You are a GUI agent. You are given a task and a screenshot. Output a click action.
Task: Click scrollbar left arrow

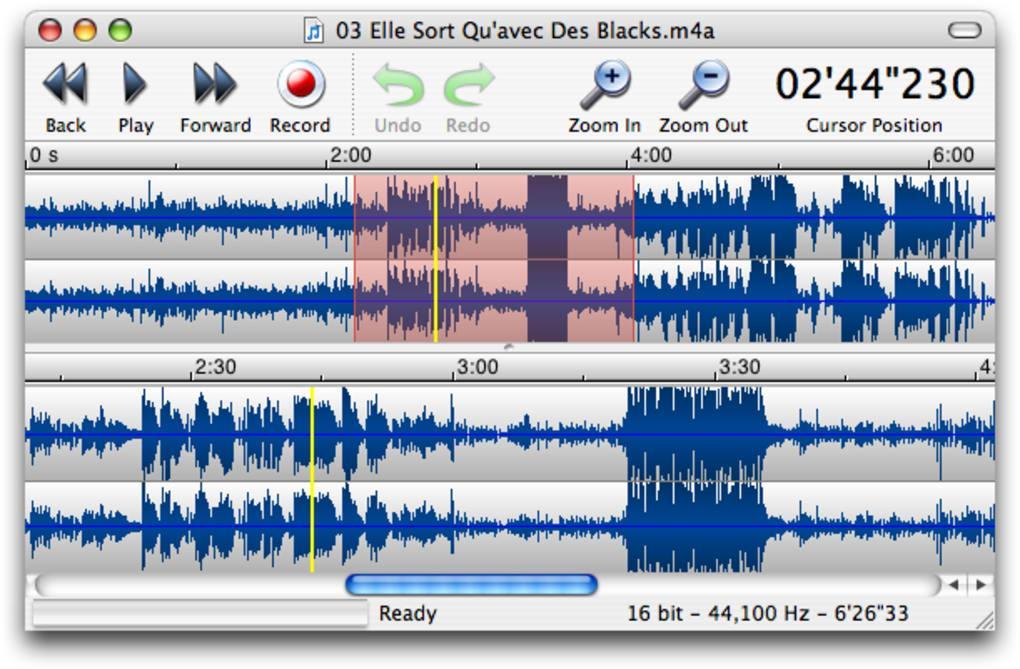click(955, 584)
